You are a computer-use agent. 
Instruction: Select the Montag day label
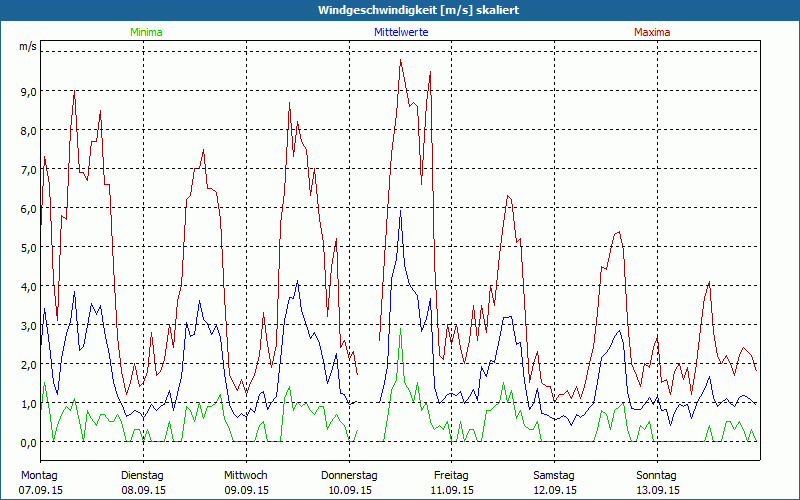39,475
